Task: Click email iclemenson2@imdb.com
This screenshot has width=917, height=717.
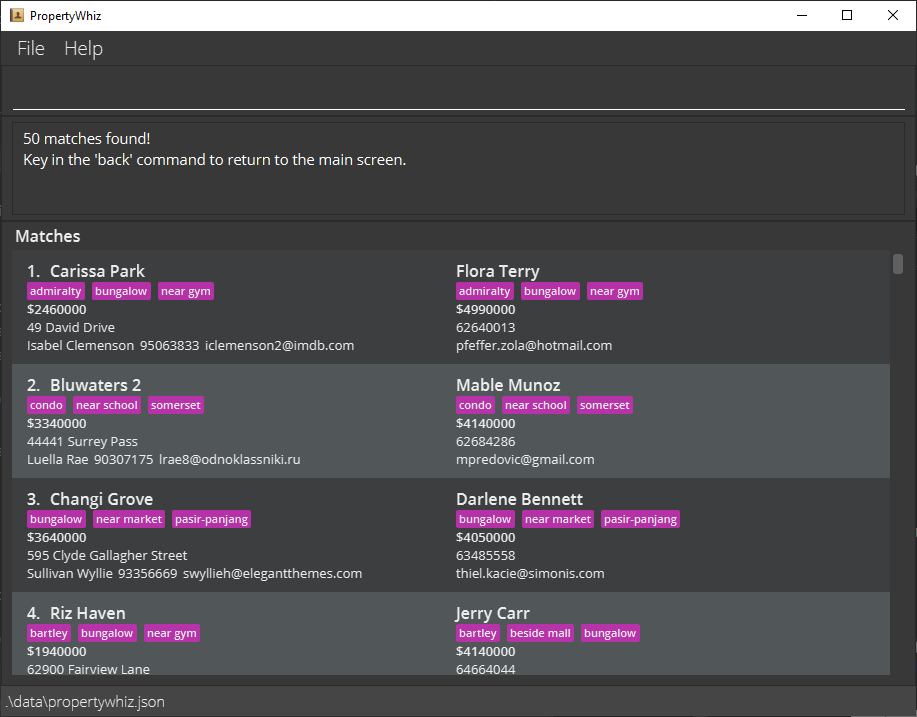Action: pyautogui.click(x=280, y=346)
